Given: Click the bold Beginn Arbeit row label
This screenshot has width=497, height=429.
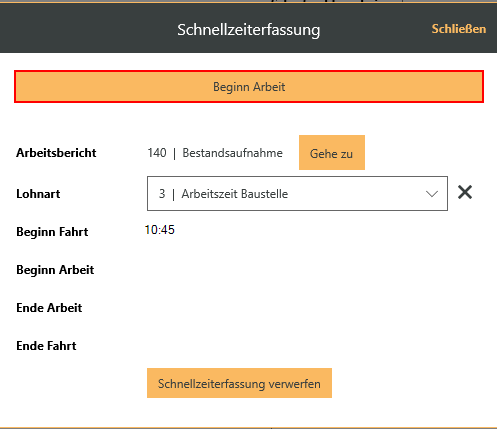Looking at the screenshot, I should click(55, 270).
